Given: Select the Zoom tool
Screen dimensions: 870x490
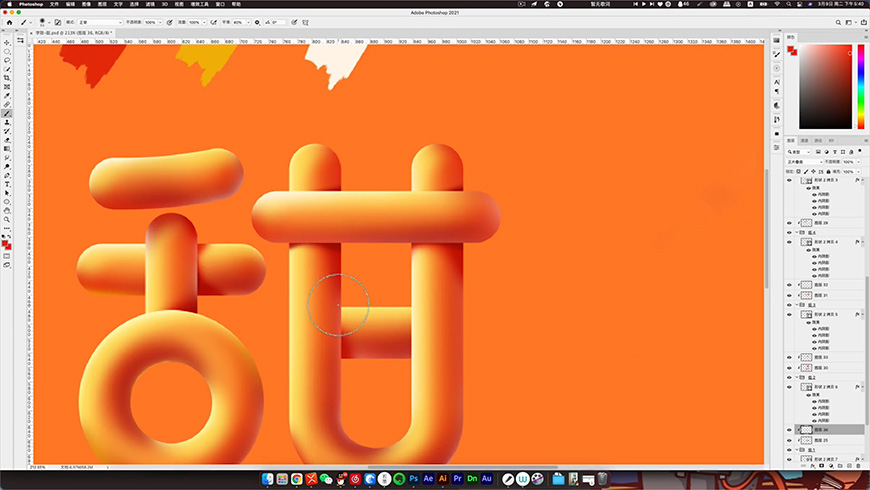Looking at the screenshot, I should 7,220.
